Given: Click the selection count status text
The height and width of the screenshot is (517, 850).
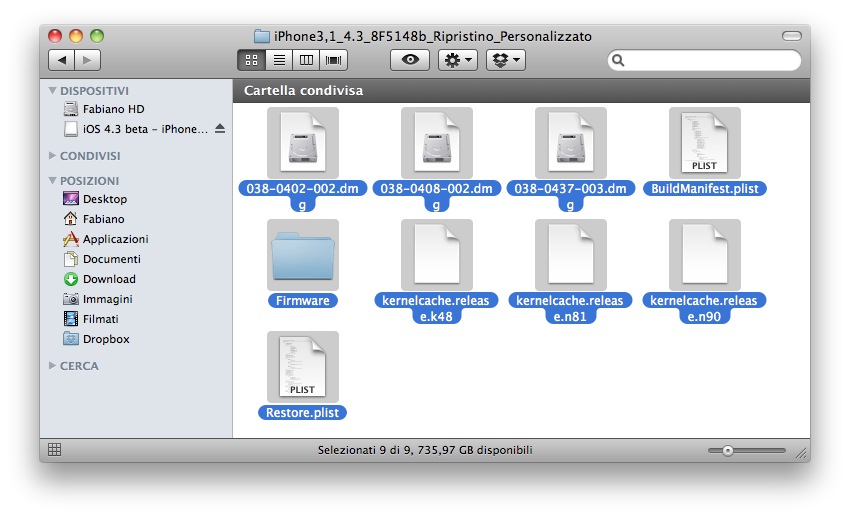Looking at the screenshot, I should tap(424, 450).
